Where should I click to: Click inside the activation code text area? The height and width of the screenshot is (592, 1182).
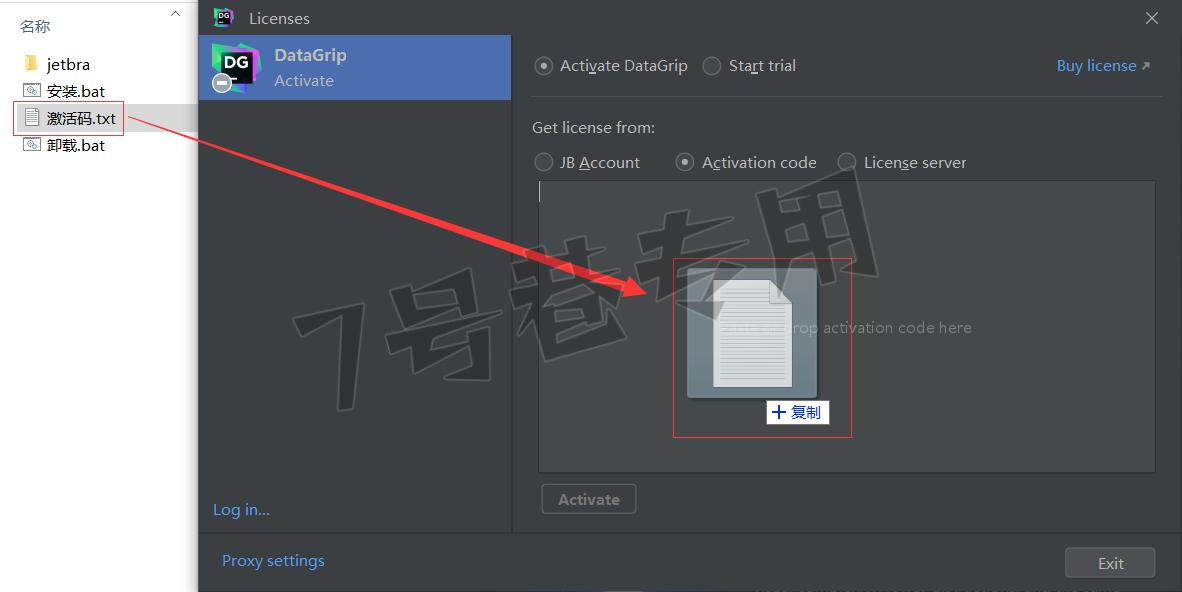point(847,327)
